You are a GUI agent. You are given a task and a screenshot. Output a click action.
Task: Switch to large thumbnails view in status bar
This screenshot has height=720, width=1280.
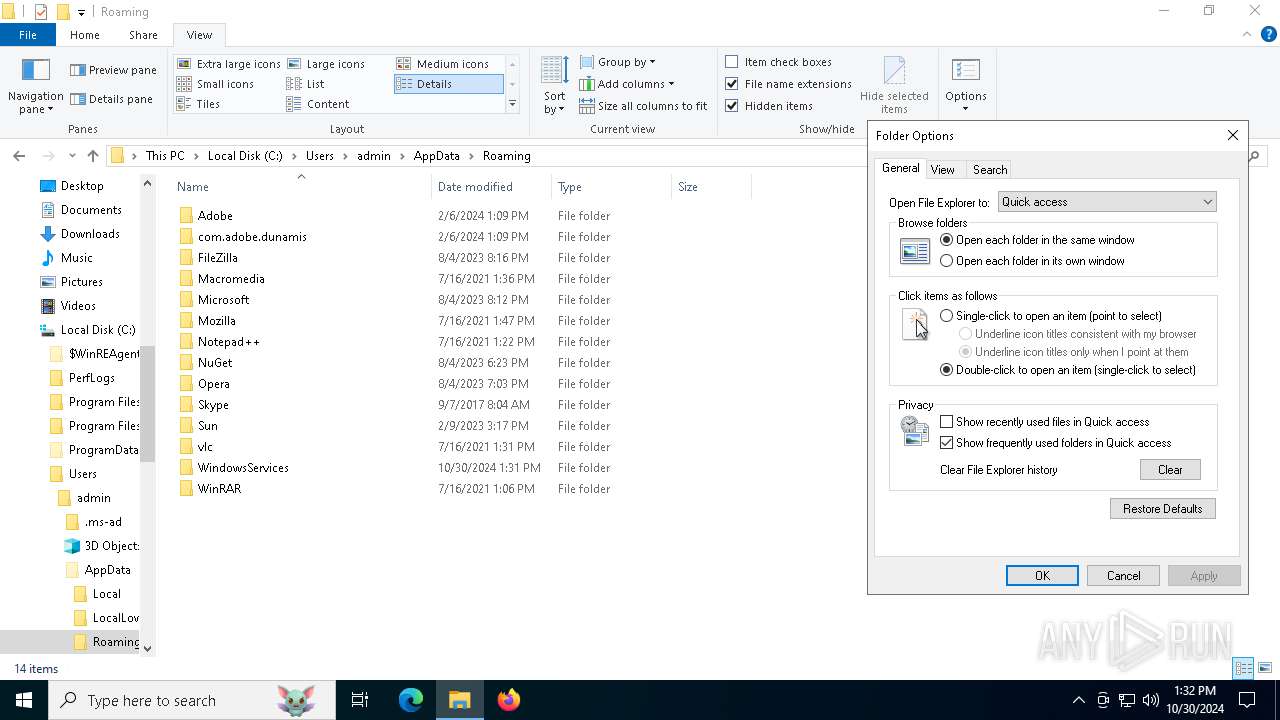(1265, 668)
